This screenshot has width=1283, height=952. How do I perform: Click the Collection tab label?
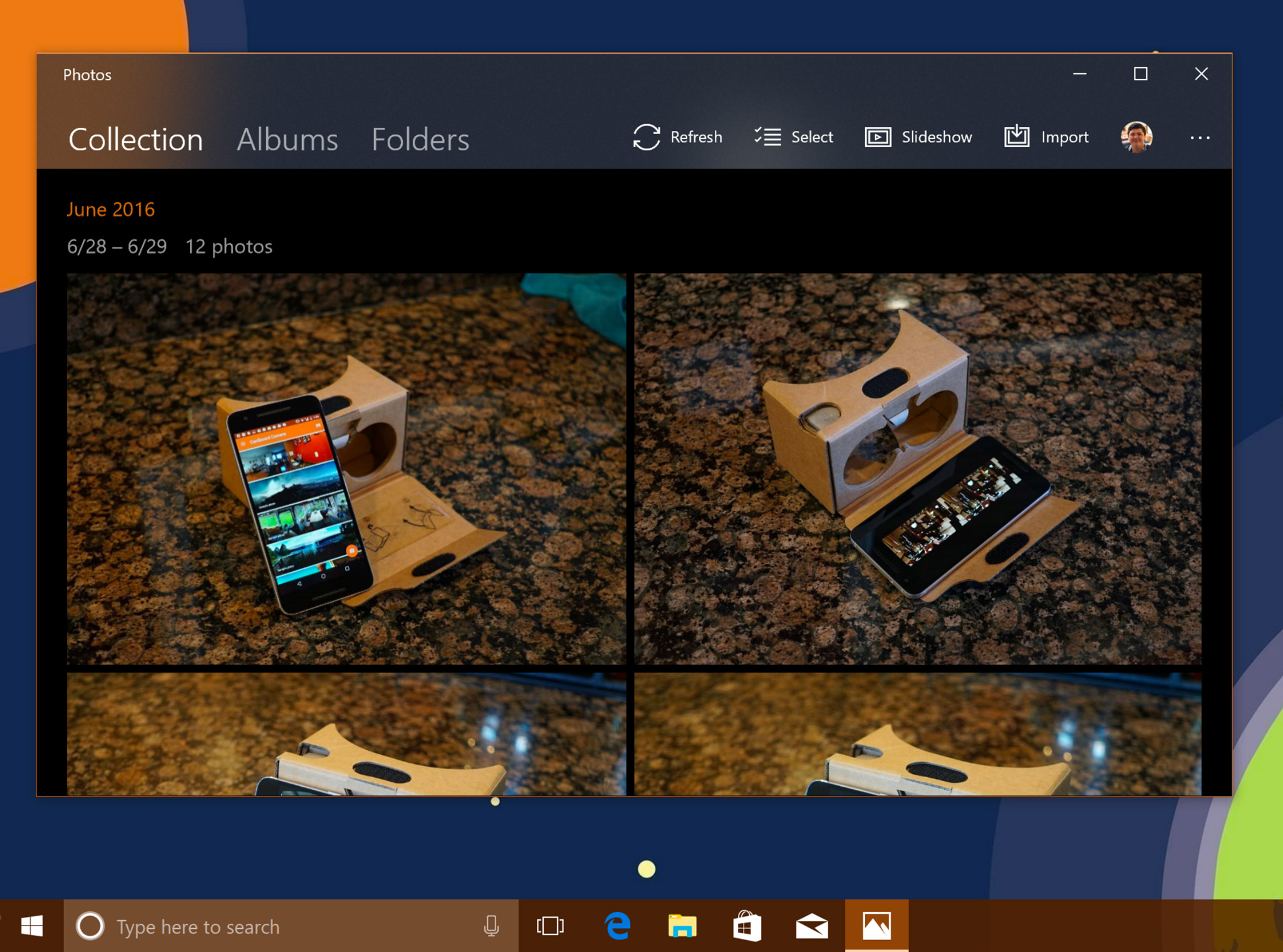click(139, 138)
